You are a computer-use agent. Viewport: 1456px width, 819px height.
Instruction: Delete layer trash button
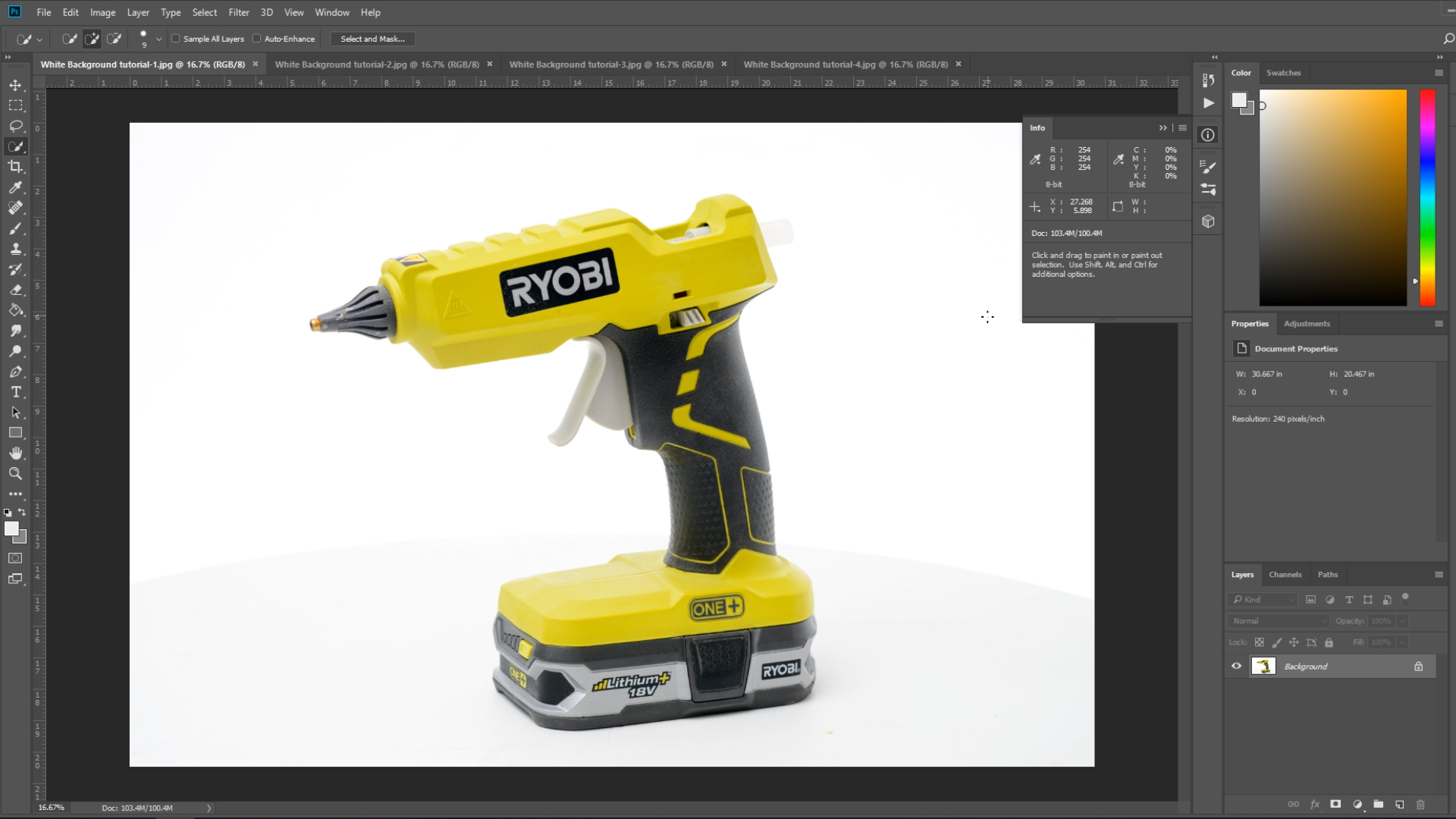[1420, 805]
